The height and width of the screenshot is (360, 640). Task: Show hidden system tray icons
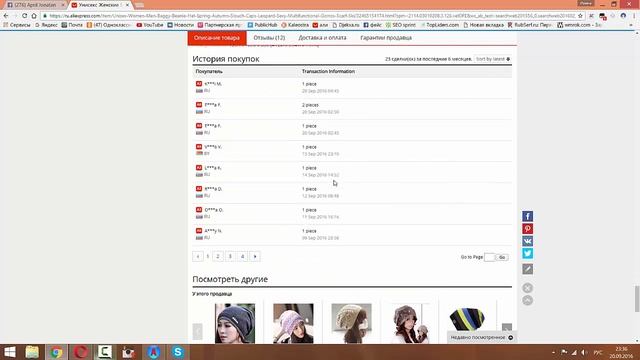pyautogui.click(x=553, y=352)
